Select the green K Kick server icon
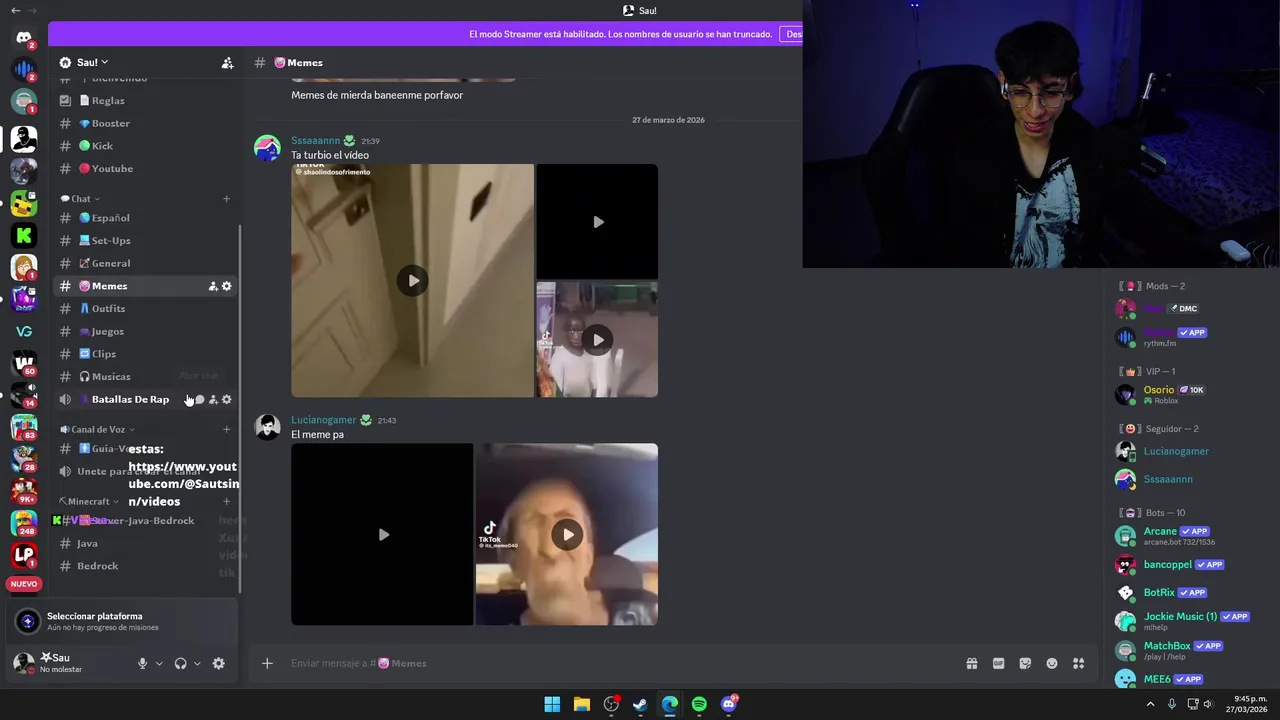Image resolution: width=1280 pixels, height=720 pixels. 24,236
